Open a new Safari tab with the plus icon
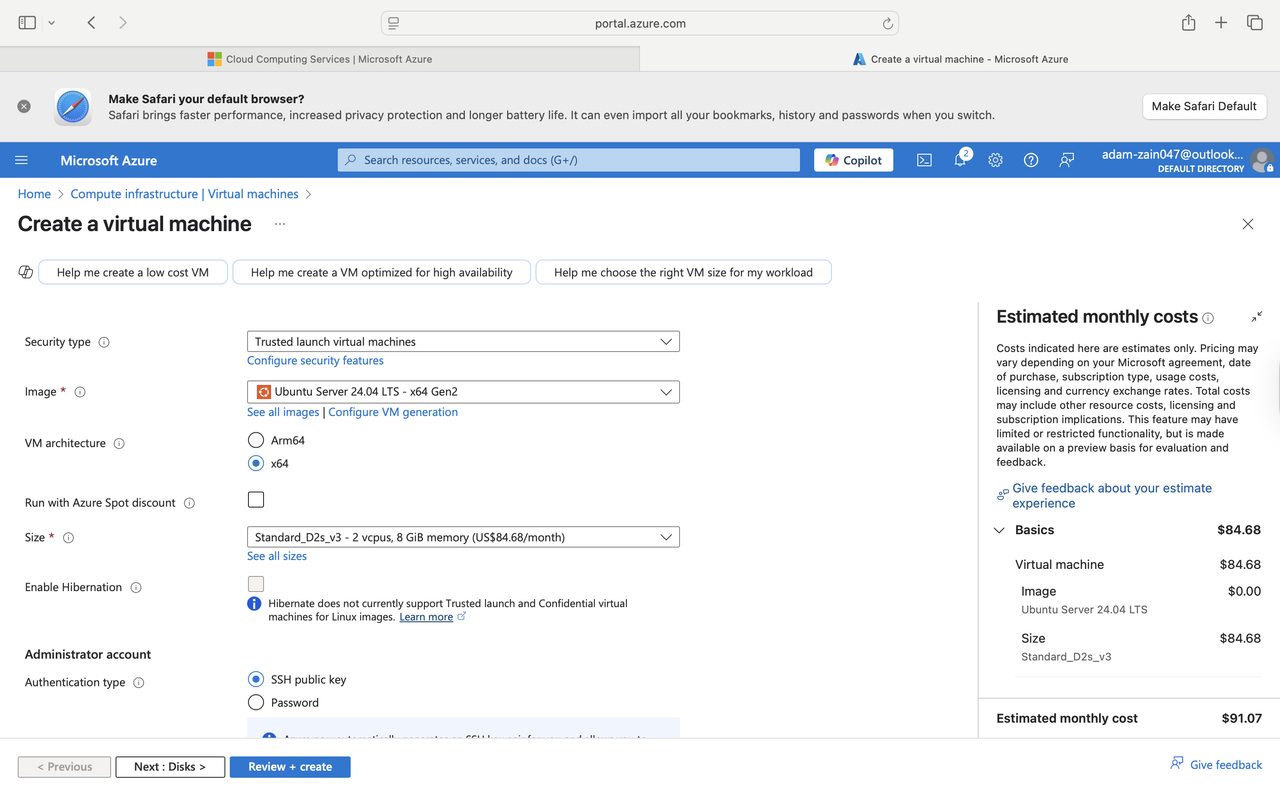The width and height of the screenshot is (1280, 800). (1221, 22)
